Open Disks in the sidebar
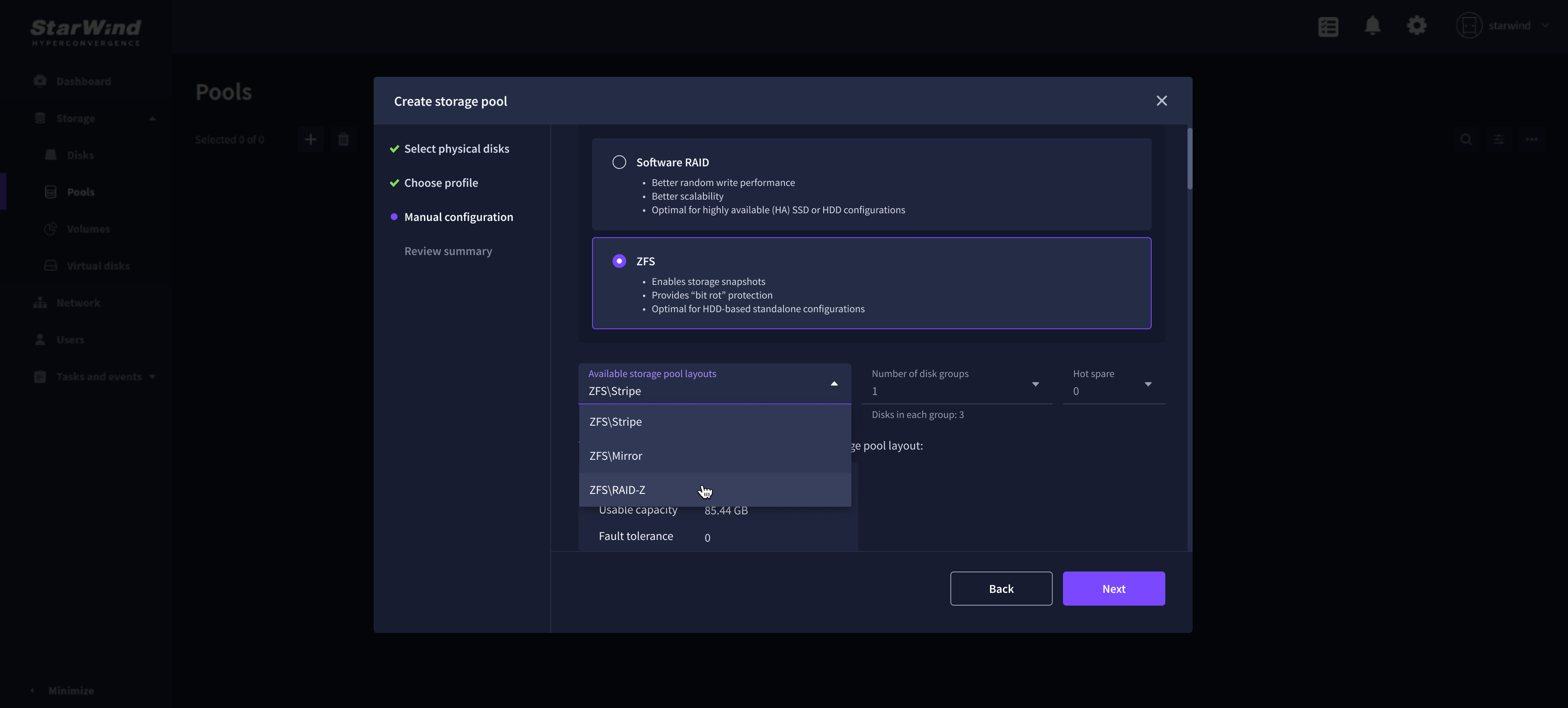Image resolution: width=1568 pixels, height=708 pixels. (x=80, y=155)
